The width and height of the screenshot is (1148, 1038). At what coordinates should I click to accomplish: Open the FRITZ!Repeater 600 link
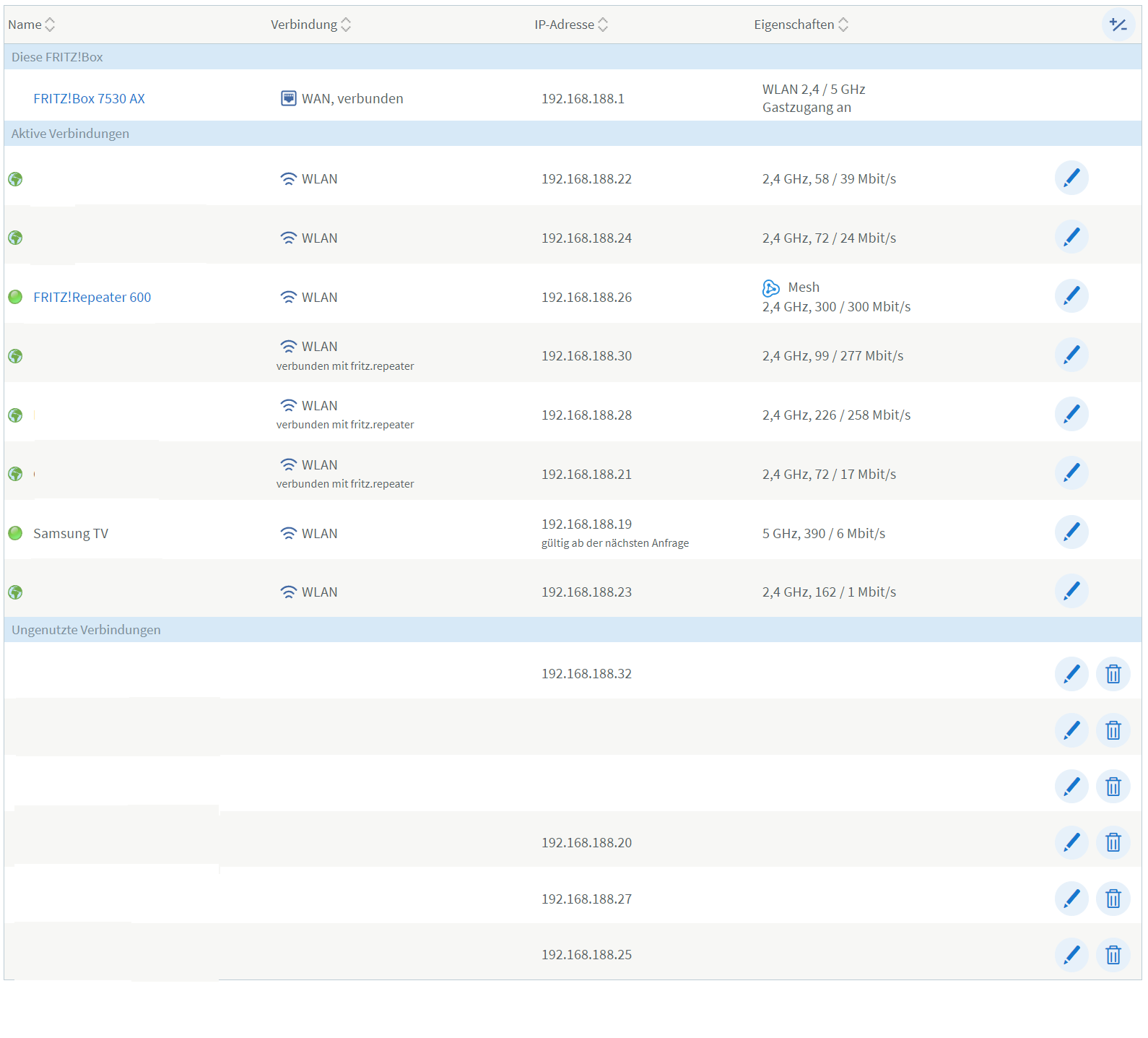(x=92, y=298)
